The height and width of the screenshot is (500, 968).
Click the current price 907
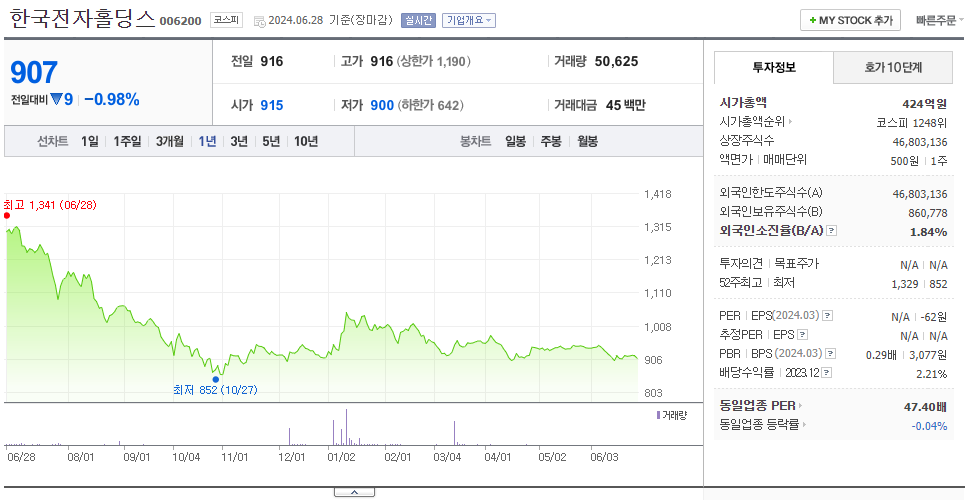pos(34,72)
